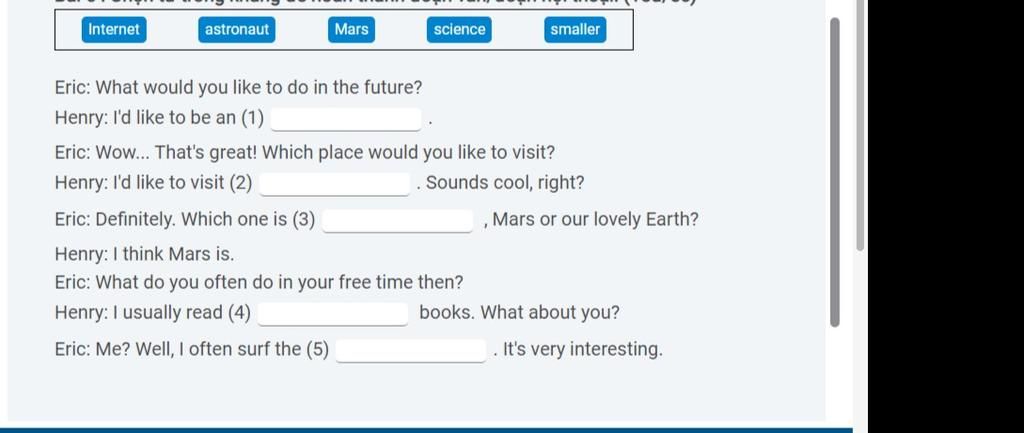Click the text 'Mars or our lovely Earth?'
This screenshot has width=1024, height=433.
pos(595,219)
